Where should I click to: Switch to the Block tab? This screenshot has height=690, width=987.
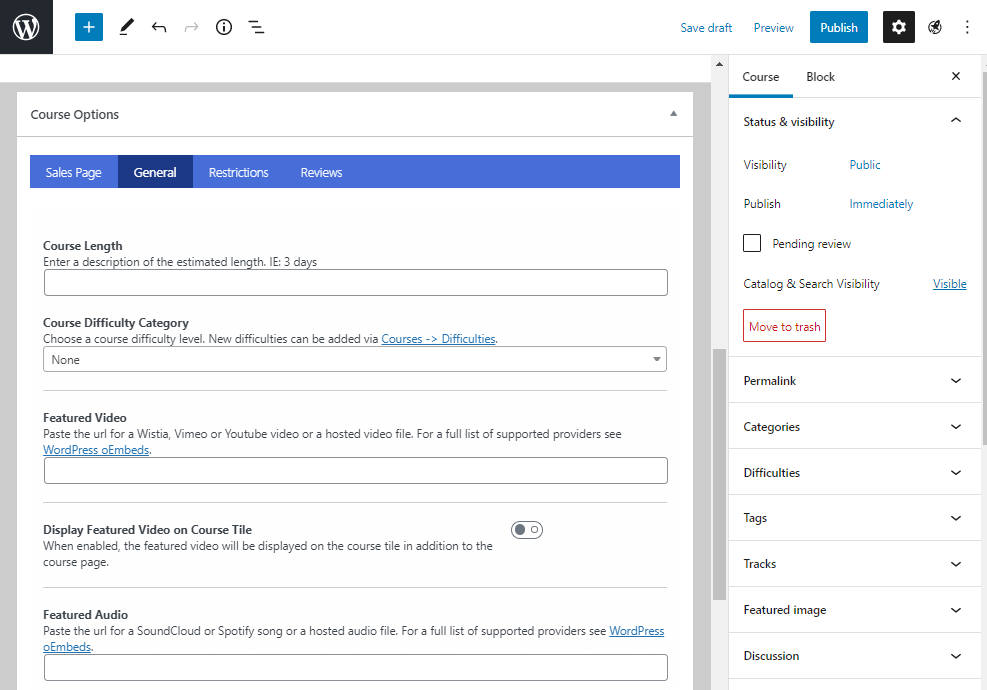pyautogui.click(x=820, y=77)
